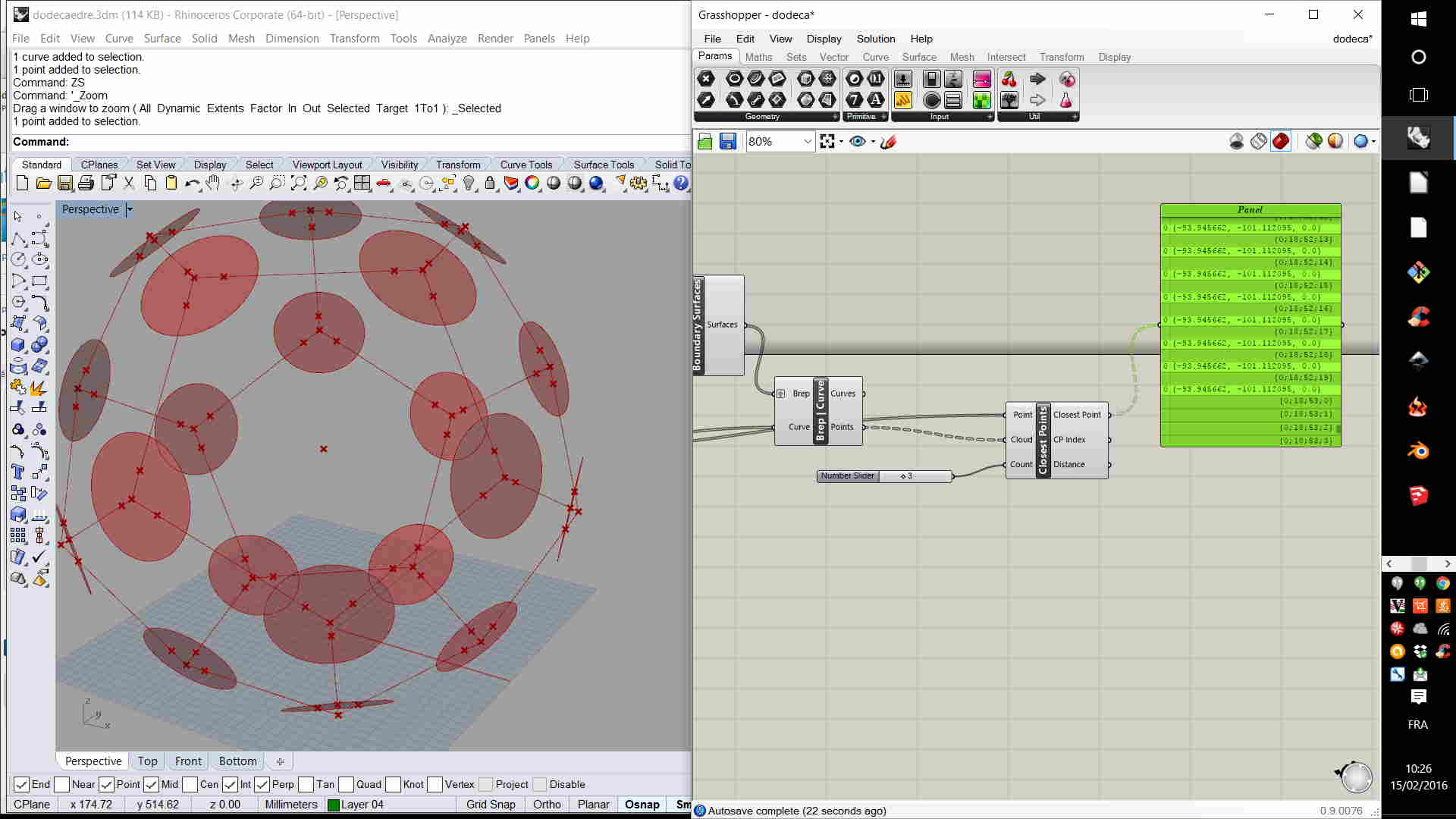Image resolution: width=1456 pixels, height=819 pixels.
Task: Click the four viewports layout icon
Action: pyautogui.click(x=362, y=183)
